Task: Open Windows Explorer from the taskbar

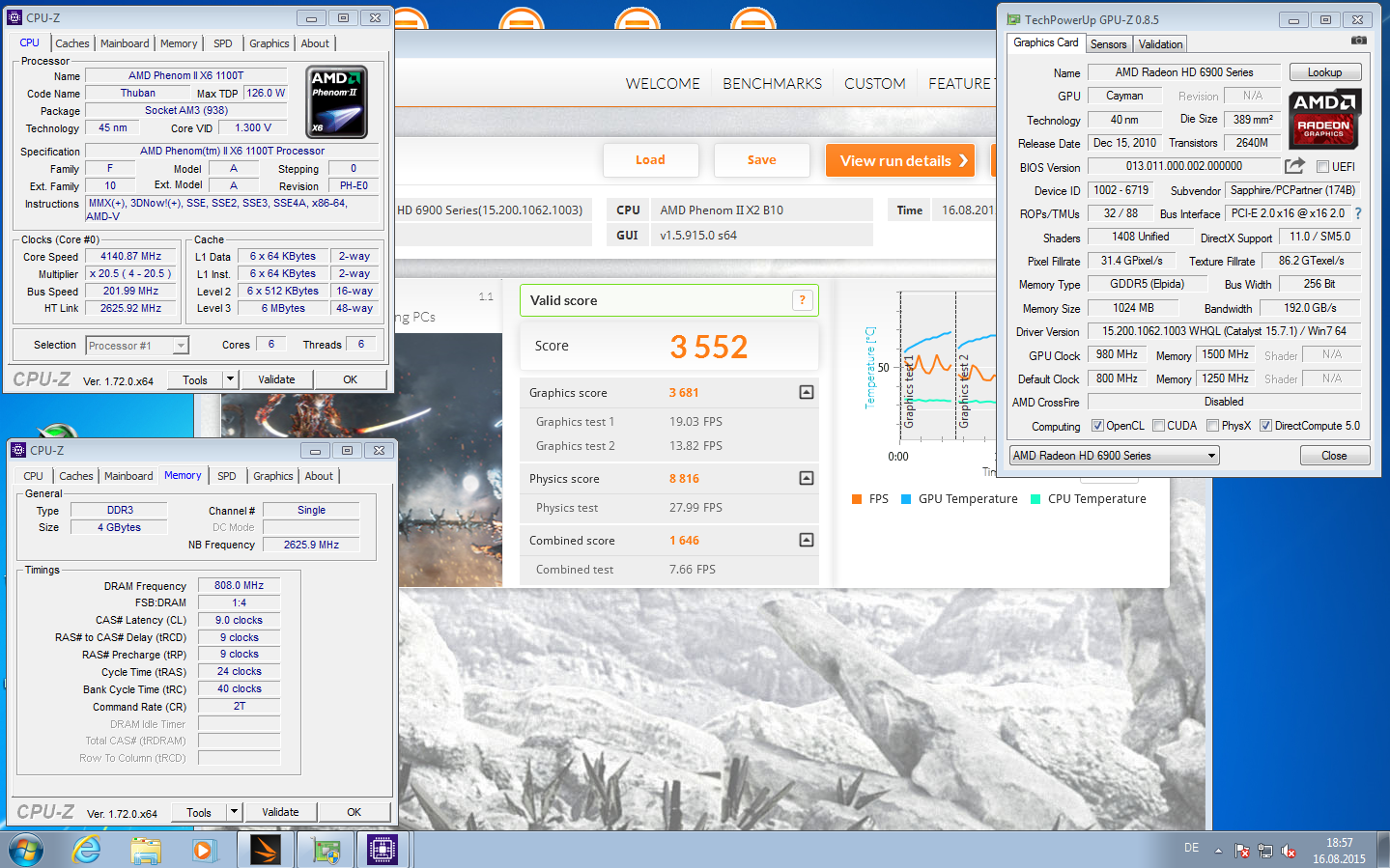Action: [x=146, y=851]
